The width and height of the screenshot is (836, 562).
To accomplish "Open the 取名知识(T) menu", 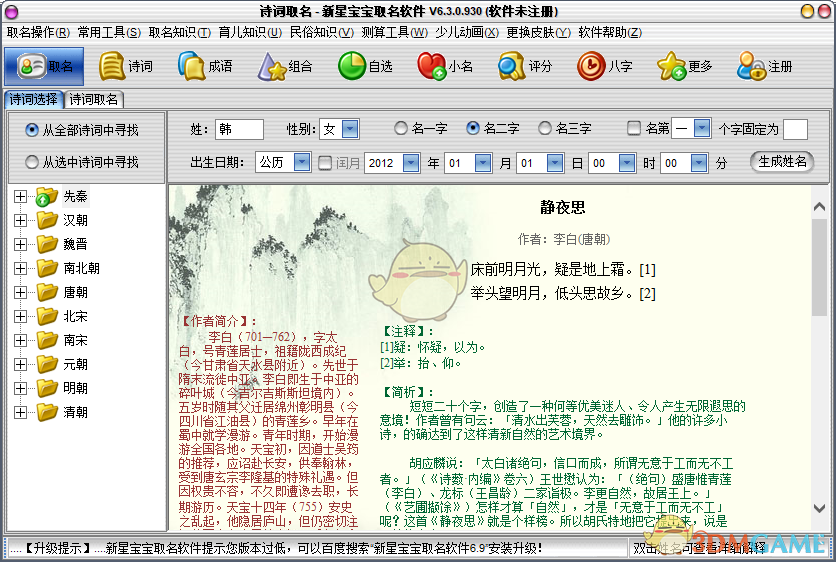I will pyautogui.click(x=180, y=33).
